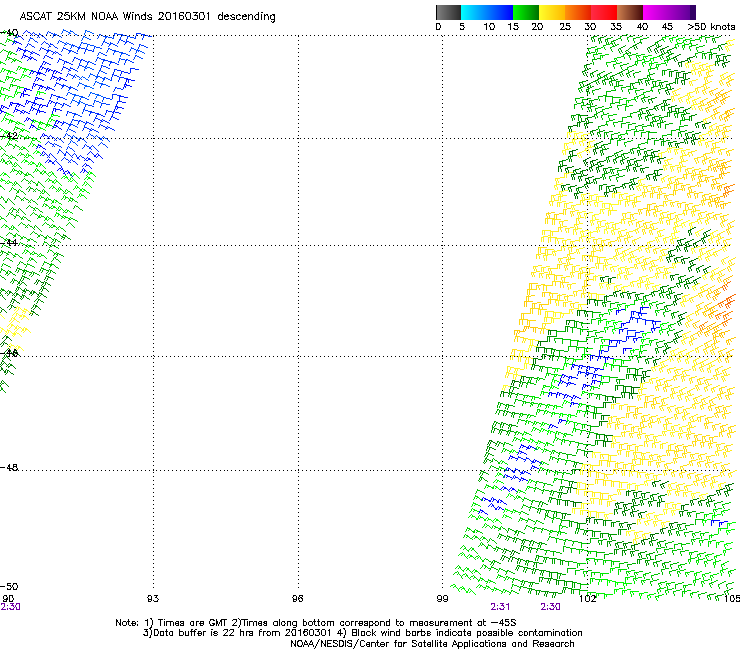Select the yellow 20-25 knots legend segment
Image resolution: width=740 pixels, height=650 pixels.
click(x=552, y=12)
